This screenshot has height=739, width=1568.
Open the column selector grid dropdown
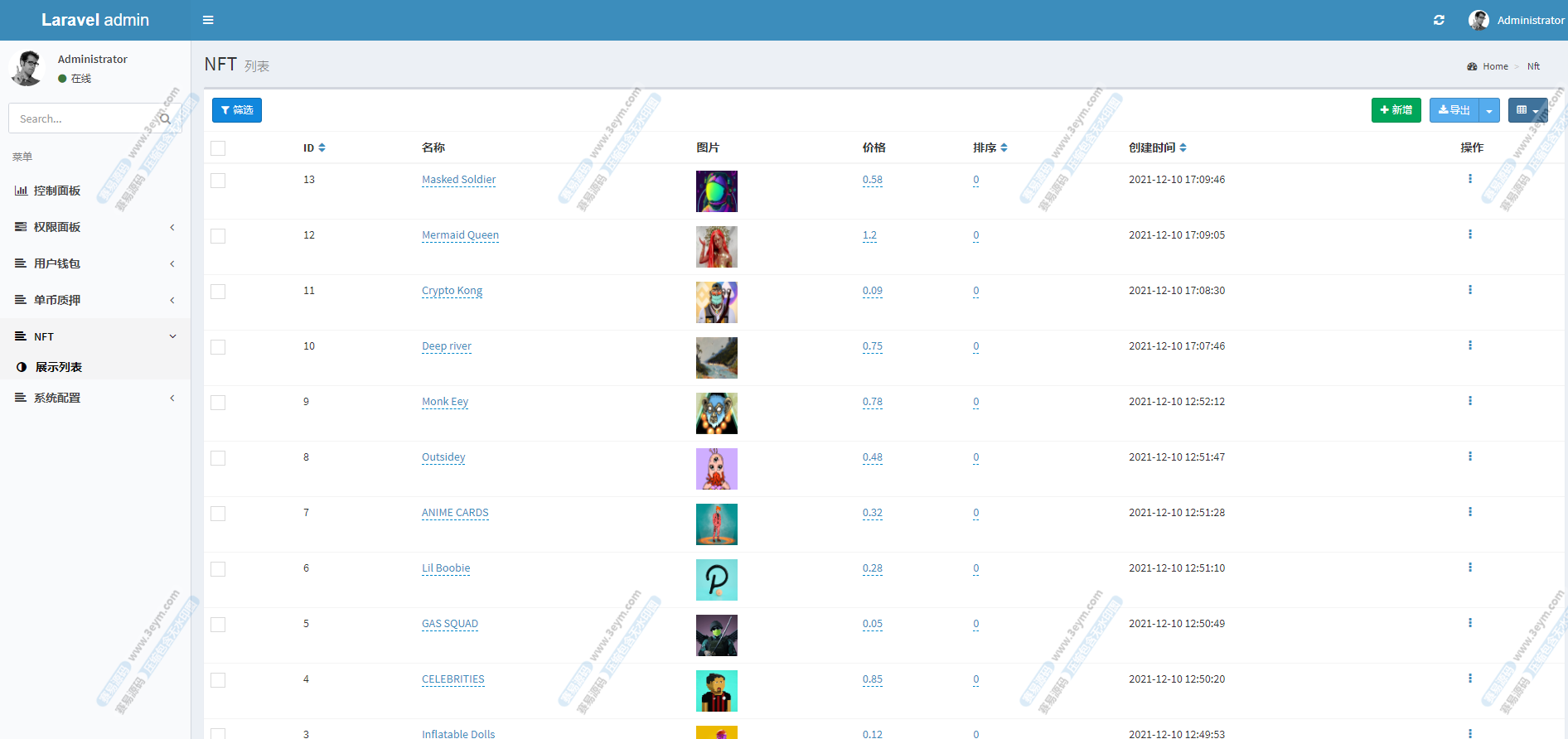tap(1527, 110)
